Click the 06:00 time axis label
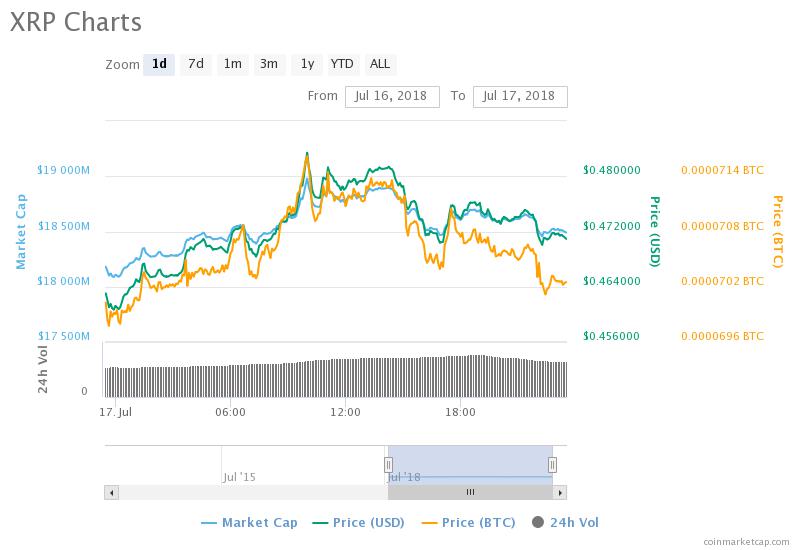This screenshot has height=550, width=800. click(x=230, y=412)
